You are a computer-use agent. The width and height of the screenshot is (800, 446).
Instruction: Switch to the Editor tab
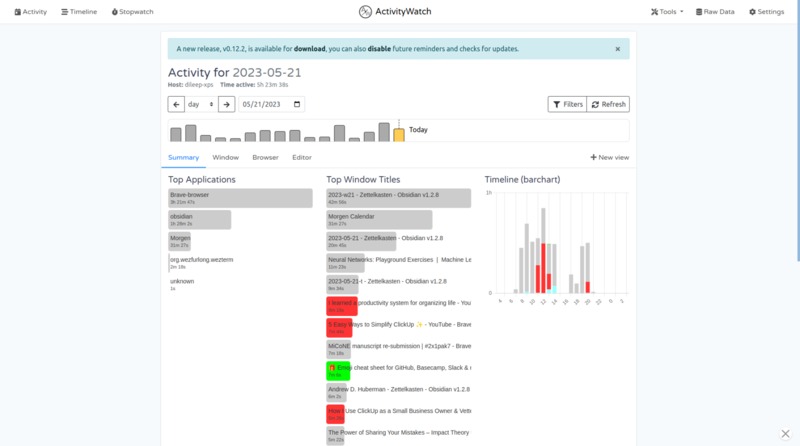click(x=302, y=158)
